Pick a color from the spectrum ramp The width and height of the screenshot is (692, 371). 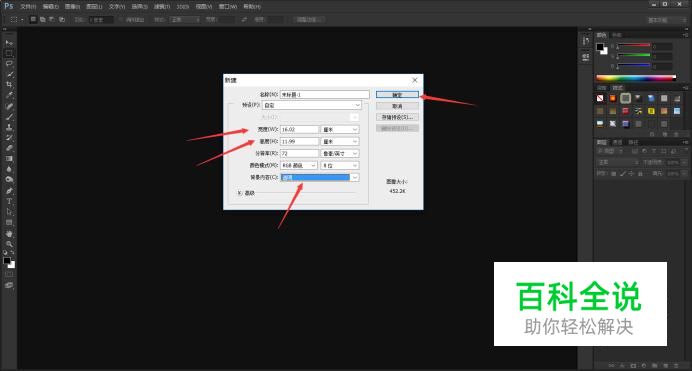636,78
